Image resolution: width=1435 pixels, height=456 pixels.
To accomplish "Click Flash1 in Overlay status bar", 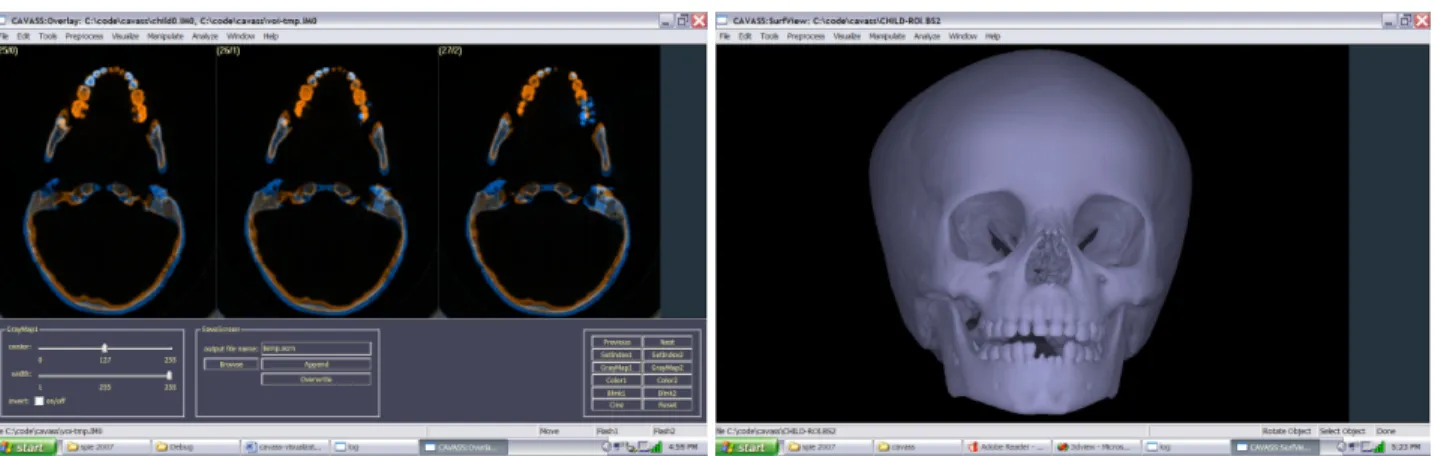I will coord(607,431).
